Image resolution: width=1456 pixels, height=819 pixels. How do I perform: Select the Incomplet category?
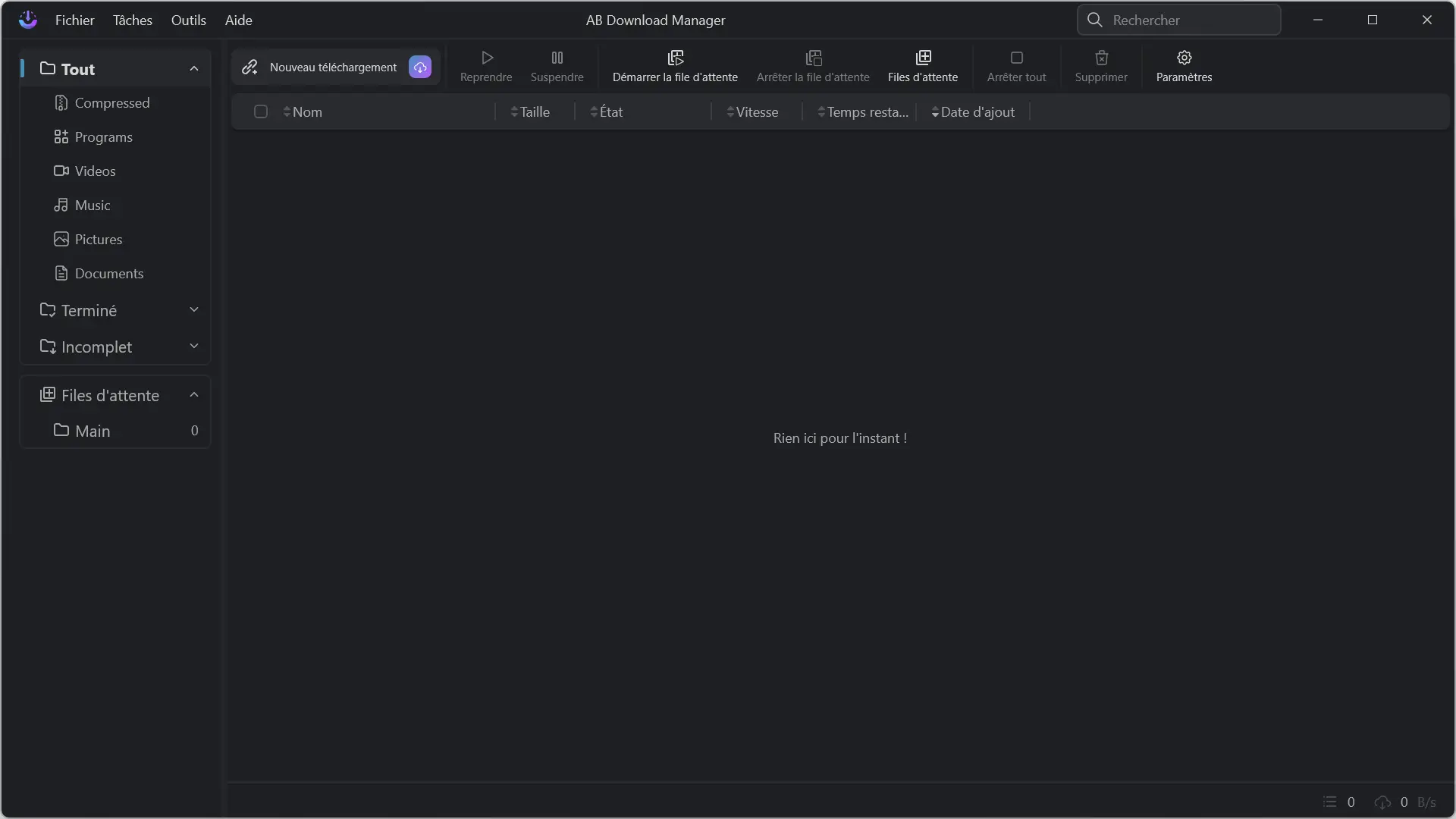115,347
